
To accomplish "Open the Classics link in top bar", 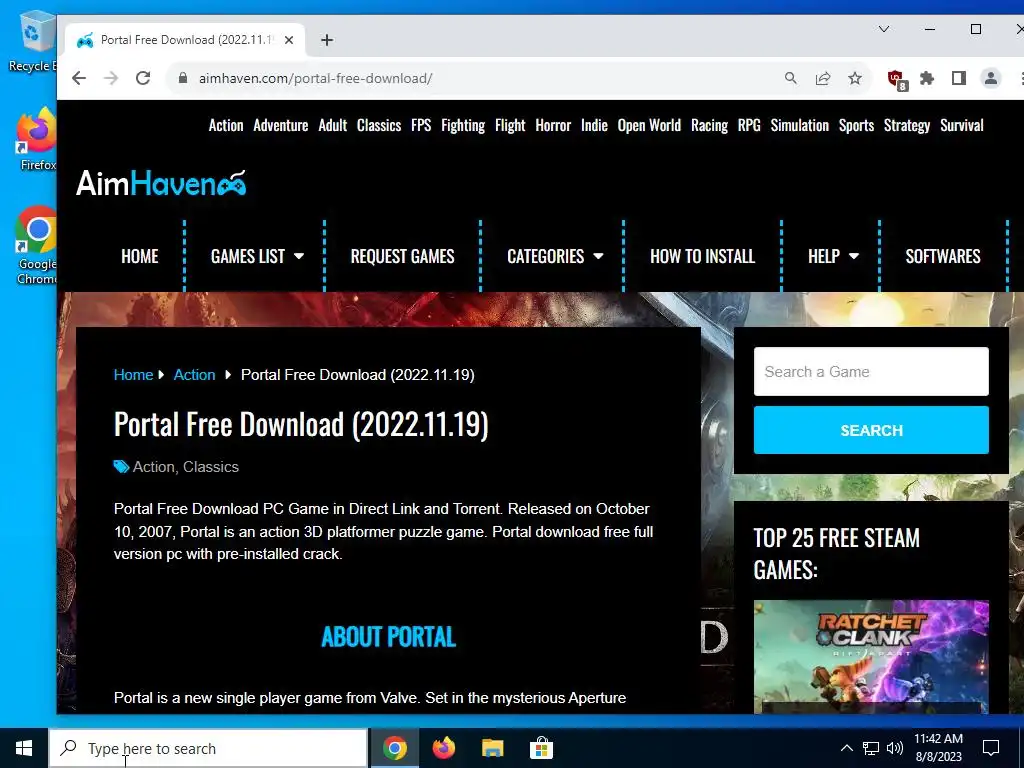I will click(379, 125).
